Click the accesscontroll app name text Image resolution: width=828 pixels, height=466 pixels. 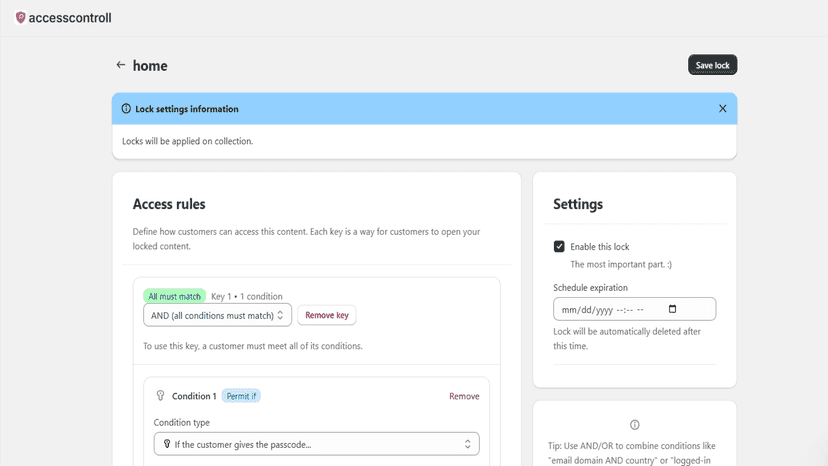tap(70, 18)
